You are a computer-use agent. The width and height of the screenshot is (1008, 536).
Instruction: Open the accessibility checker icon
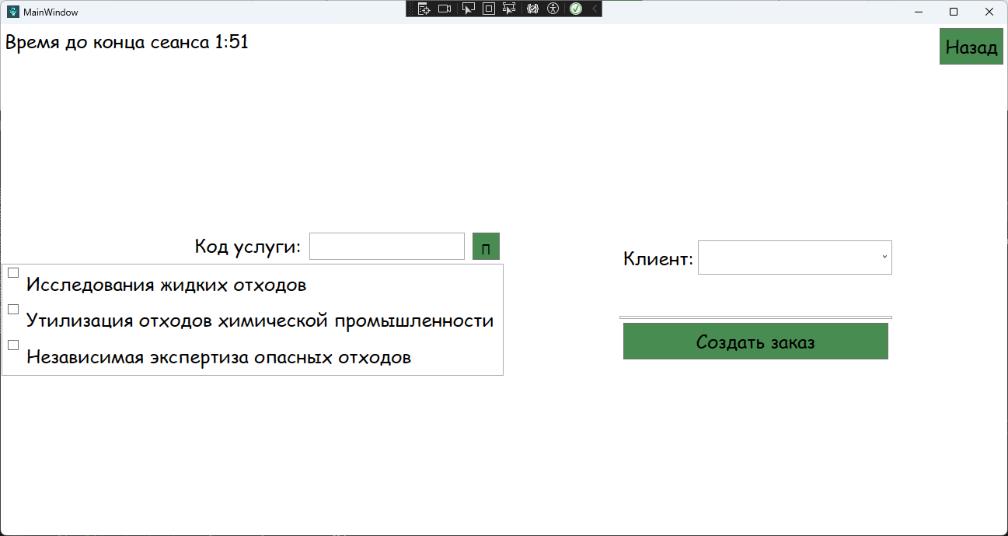pos(553,9)
